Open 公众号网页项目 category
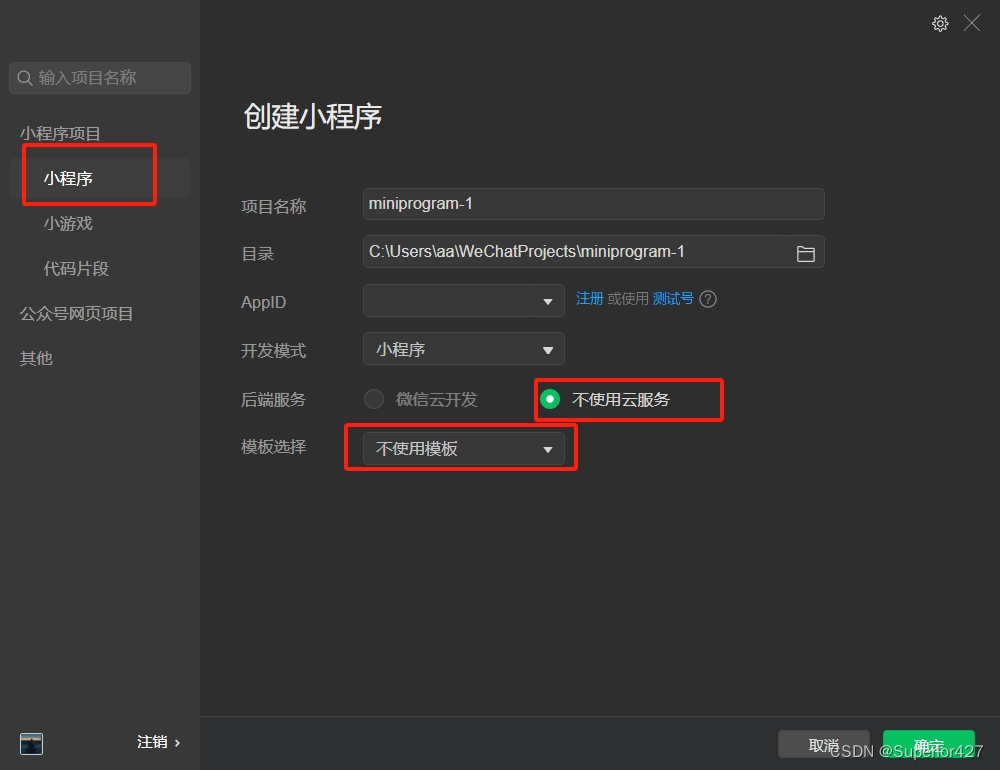Screen dimensions: 1000x770 pos(77,314)
